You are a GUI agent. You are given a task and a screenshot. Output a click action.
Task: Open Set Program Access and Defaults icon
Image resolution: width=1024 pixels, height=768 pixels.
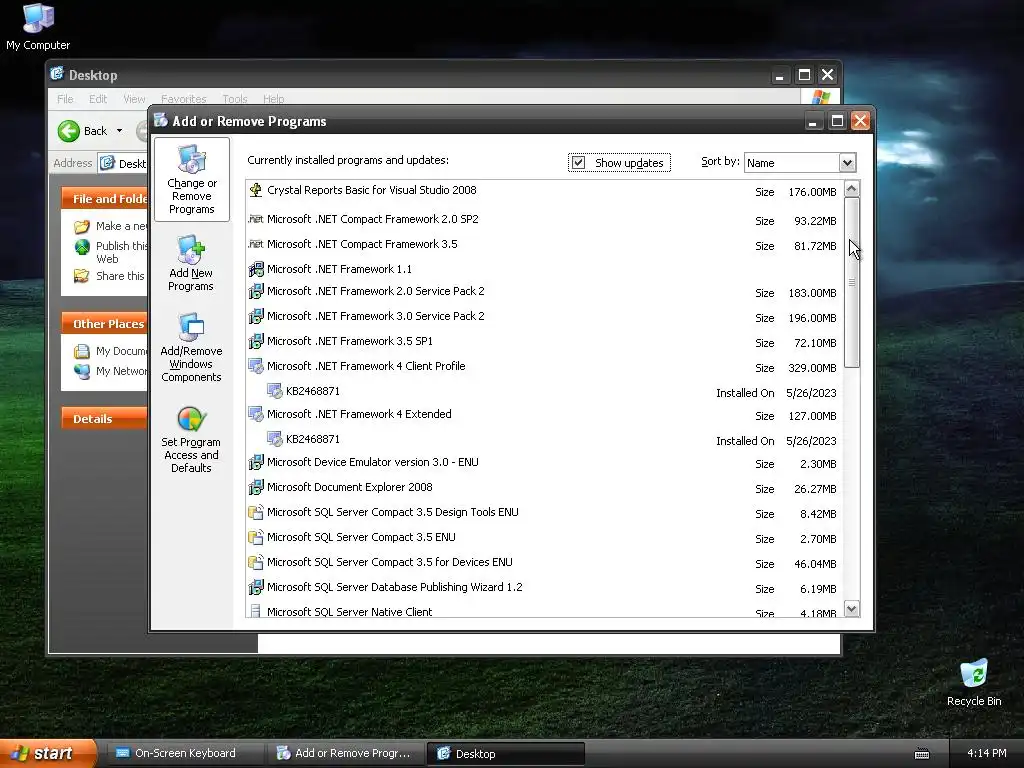[191, 419]
